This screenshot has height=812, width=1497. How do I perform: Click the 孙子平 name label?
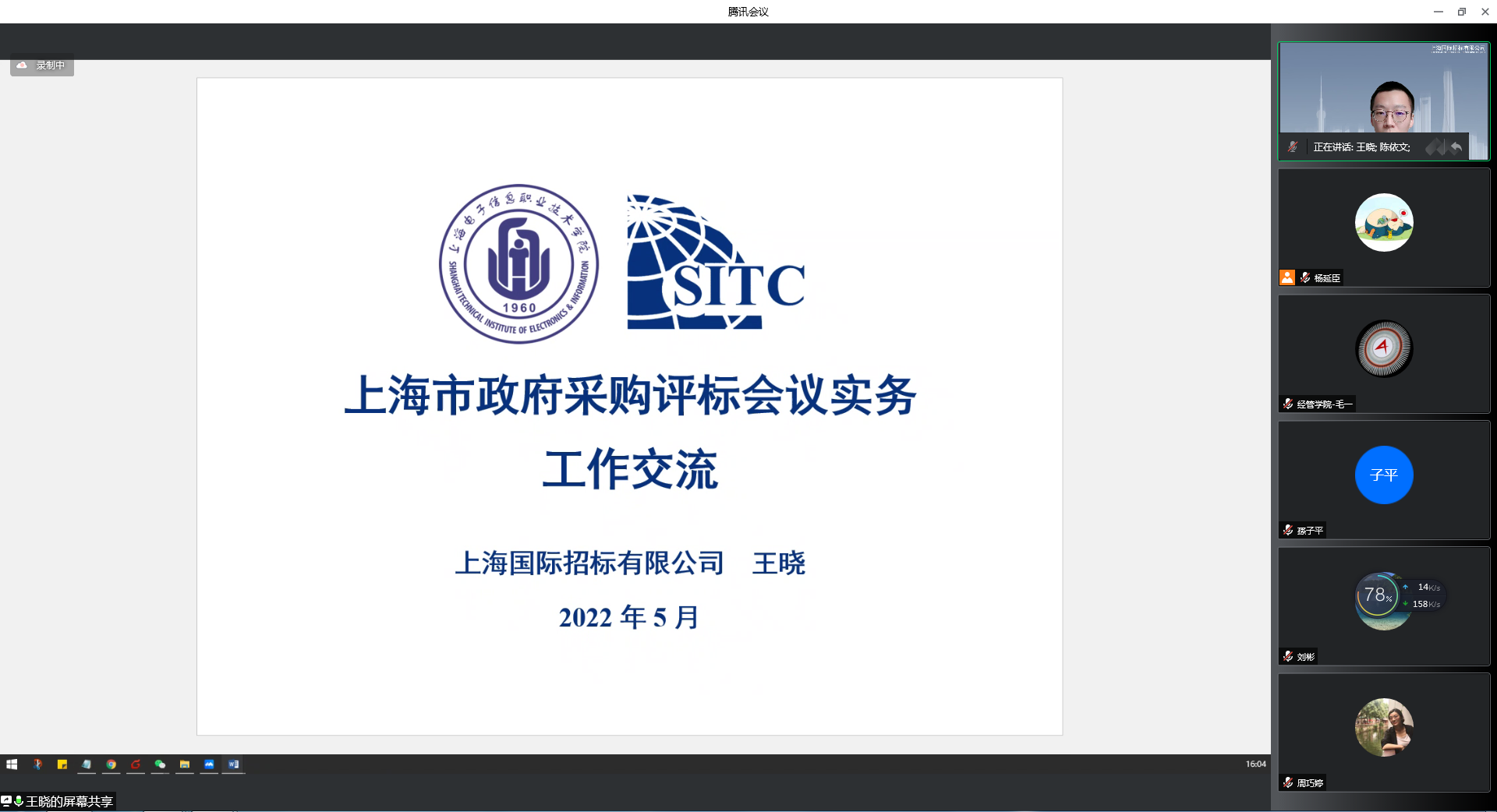point(1310,531)
